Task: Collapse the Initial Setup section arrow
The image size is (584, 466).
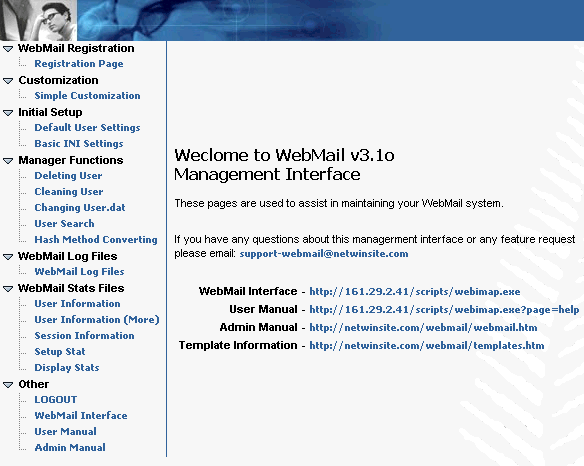Action: (x=8, y=113)
